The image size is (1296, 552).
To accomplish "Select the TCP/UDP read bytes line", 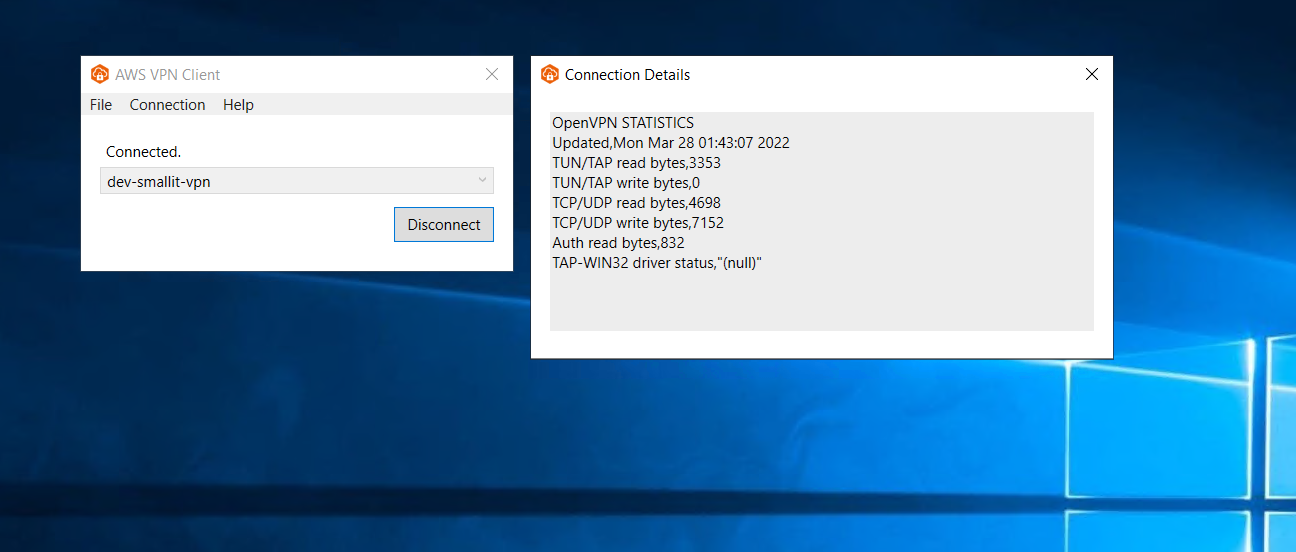I will [x=636, y=203].
